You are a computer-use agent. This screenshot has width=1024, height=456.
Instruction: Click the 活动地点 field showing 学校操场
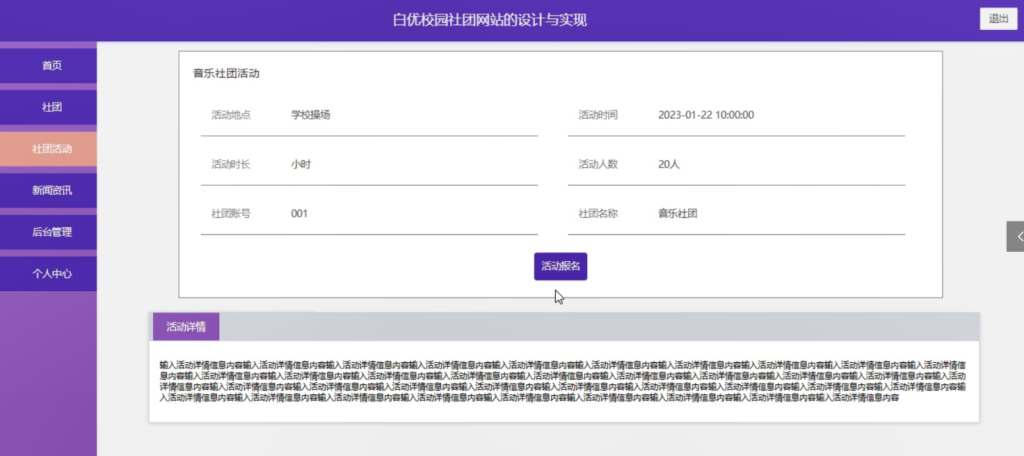369,116
